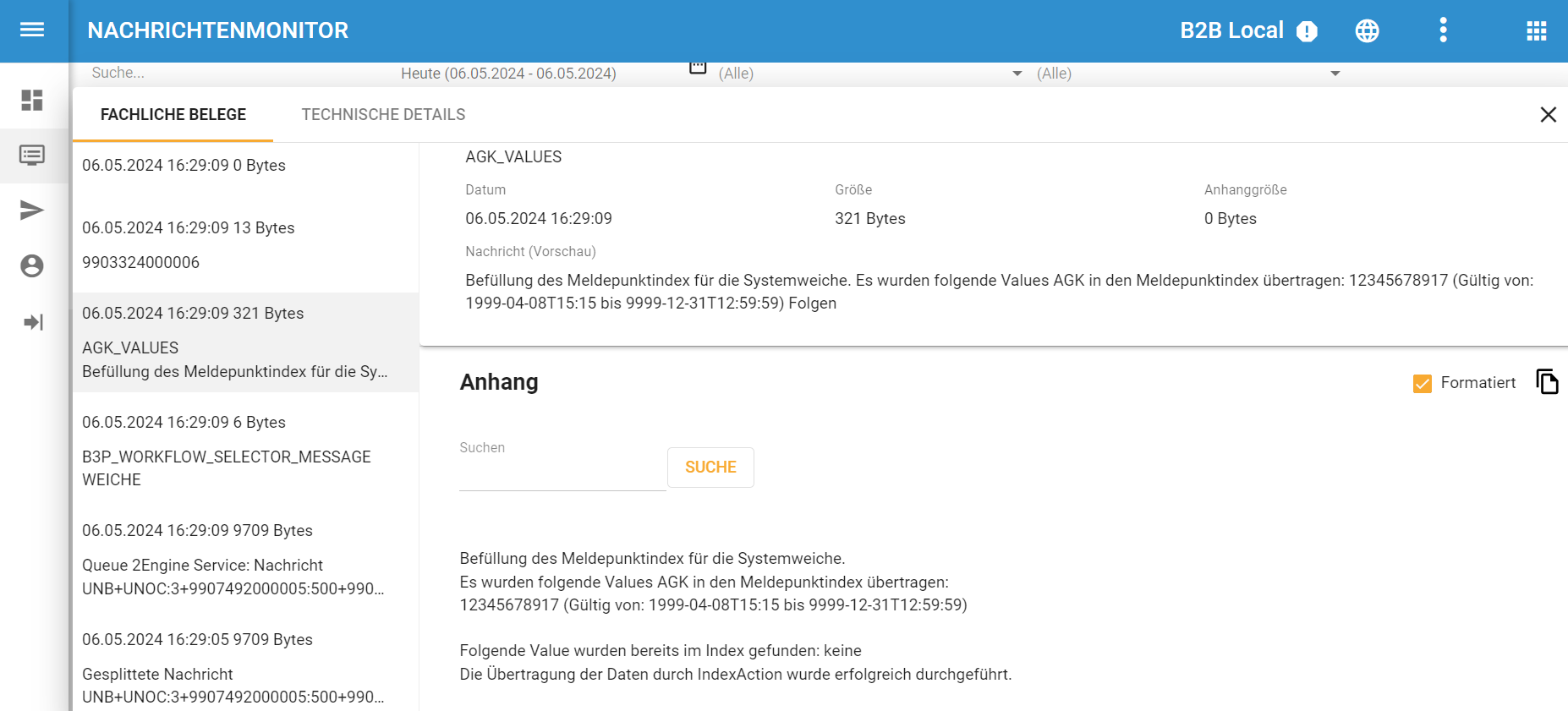1568x711 pixels.
Task: Copy attachment content with copy icon
Action: tap(1547, 382)
